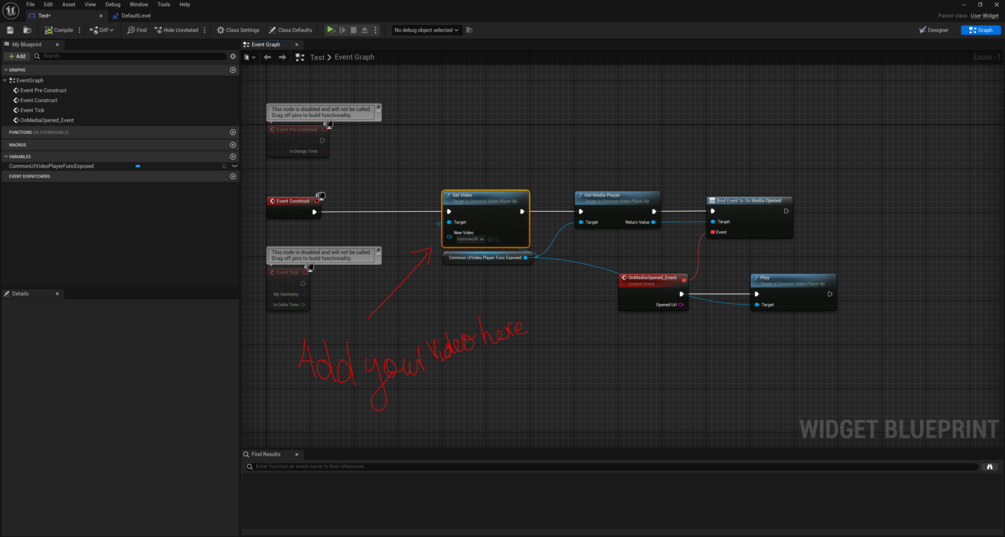Open the Help menu

[x=185, y=4]
